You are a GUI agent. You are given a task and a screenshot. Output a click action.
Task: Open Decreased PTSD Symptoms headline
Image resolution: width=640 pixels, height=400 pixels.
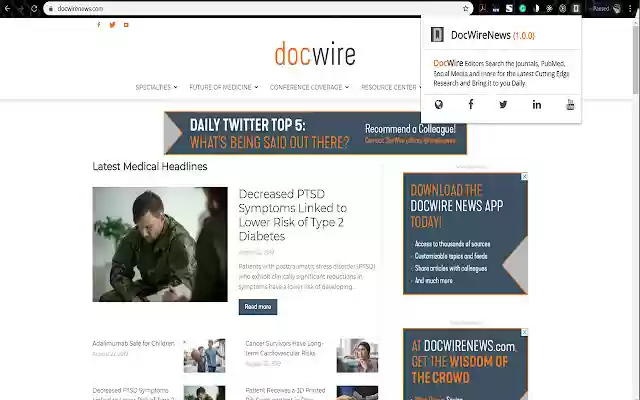[x=293, y=215]
